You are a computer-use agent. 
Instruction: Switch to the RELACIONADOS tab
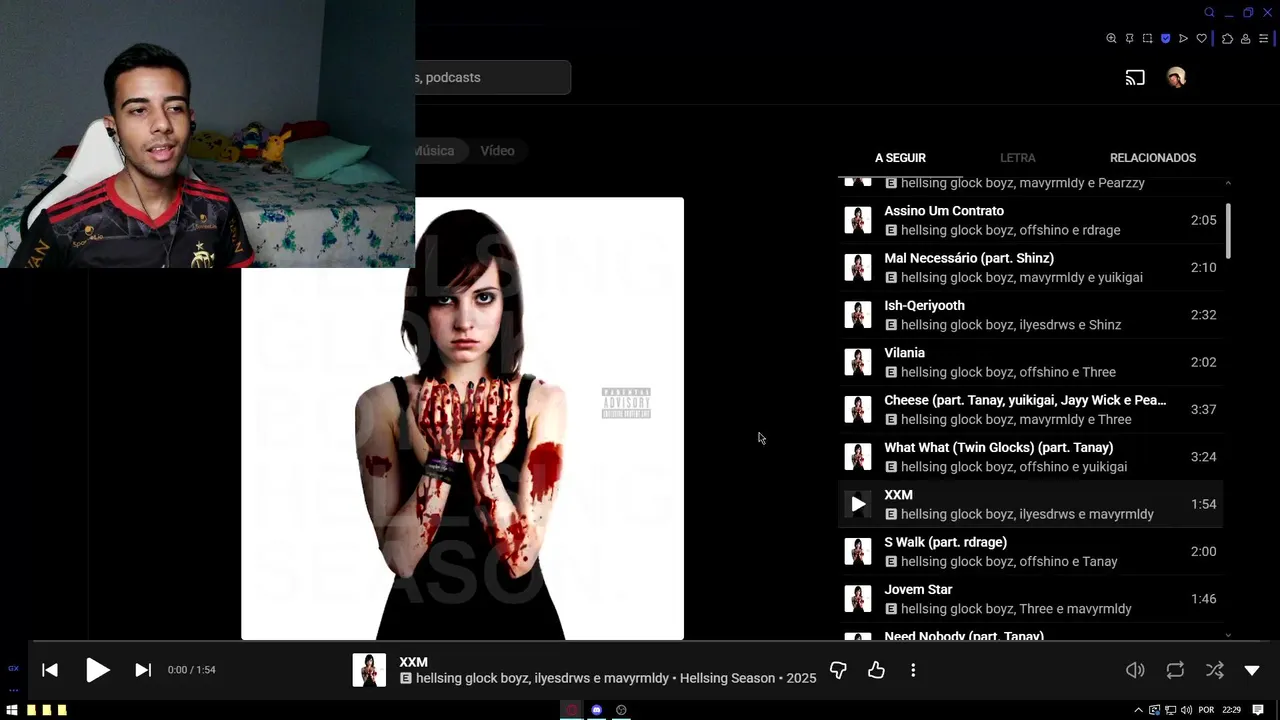pyautogui.click(x=1152, y=158)
